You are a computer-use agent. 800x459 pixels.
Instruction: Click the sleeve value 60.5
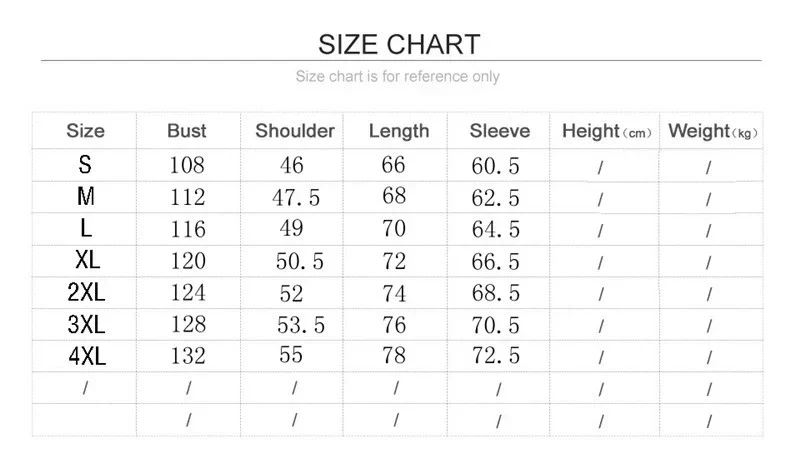click(x=495, y=166)
